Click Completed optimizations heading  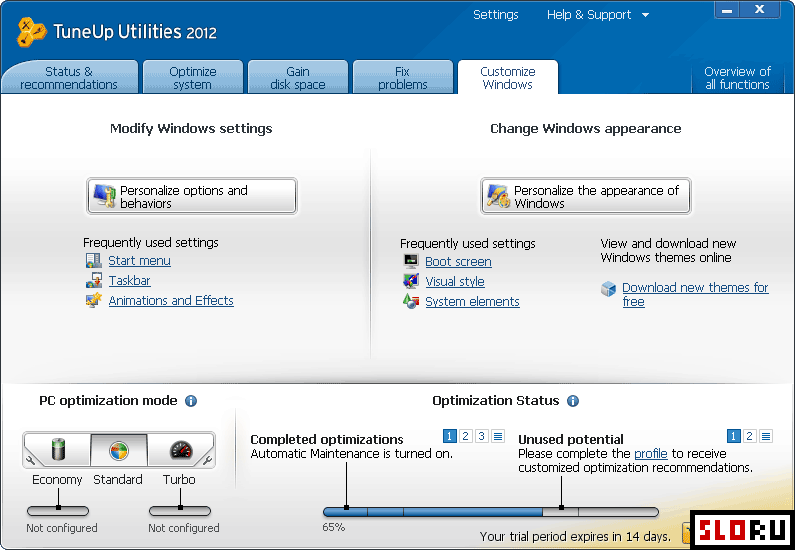(327, 439)
